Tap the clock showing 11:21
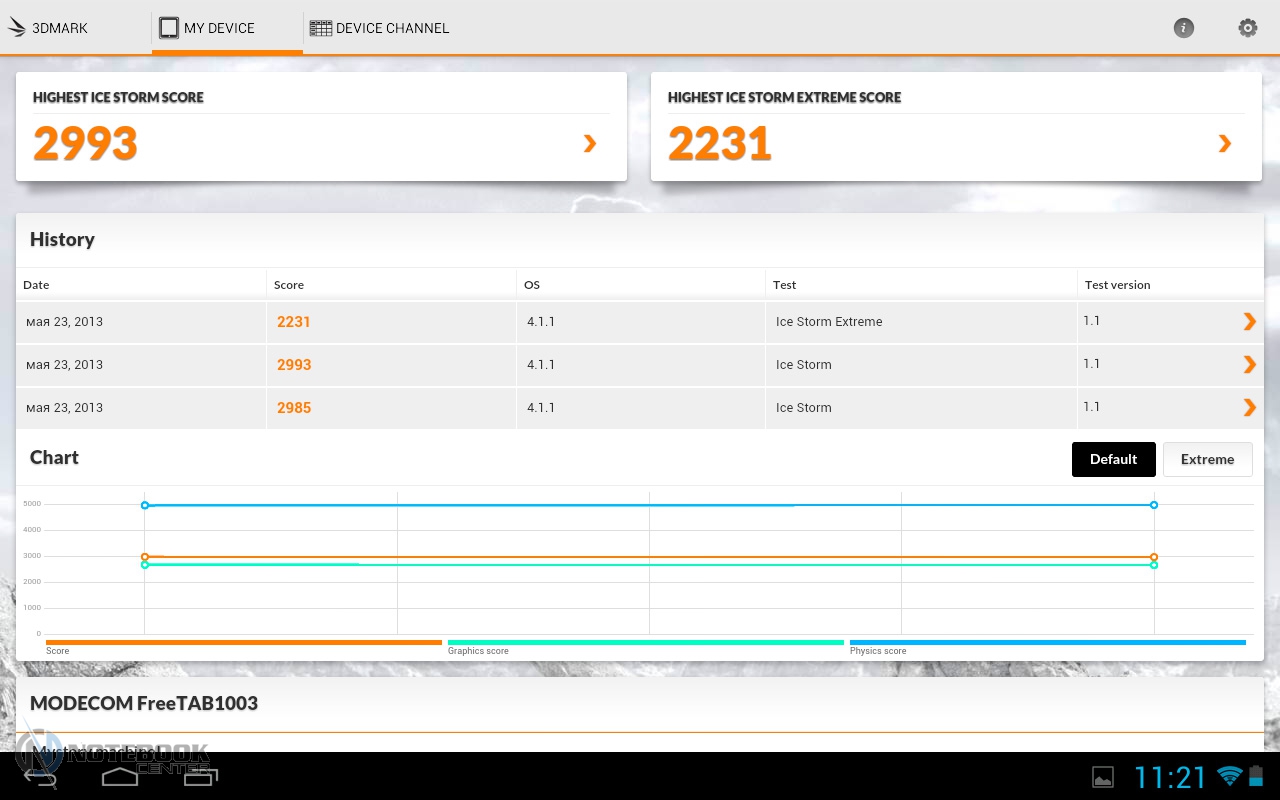1280x800 pixels. click(x=1170, y=777)
